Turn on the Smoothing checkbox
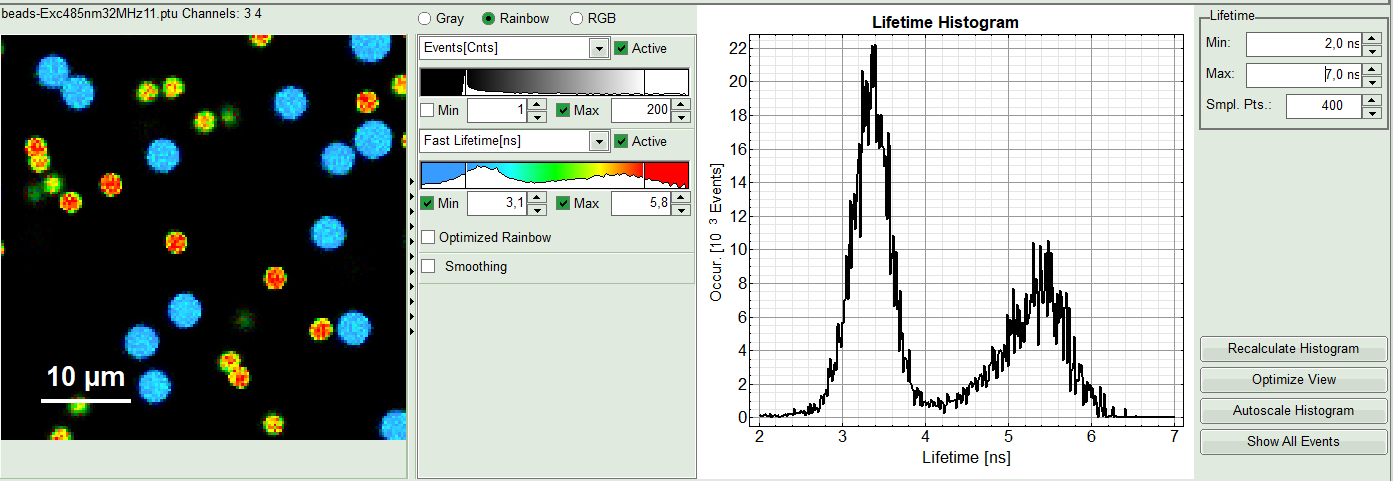Viewport: 1393px width, 481px height. [x=428, y=266]
